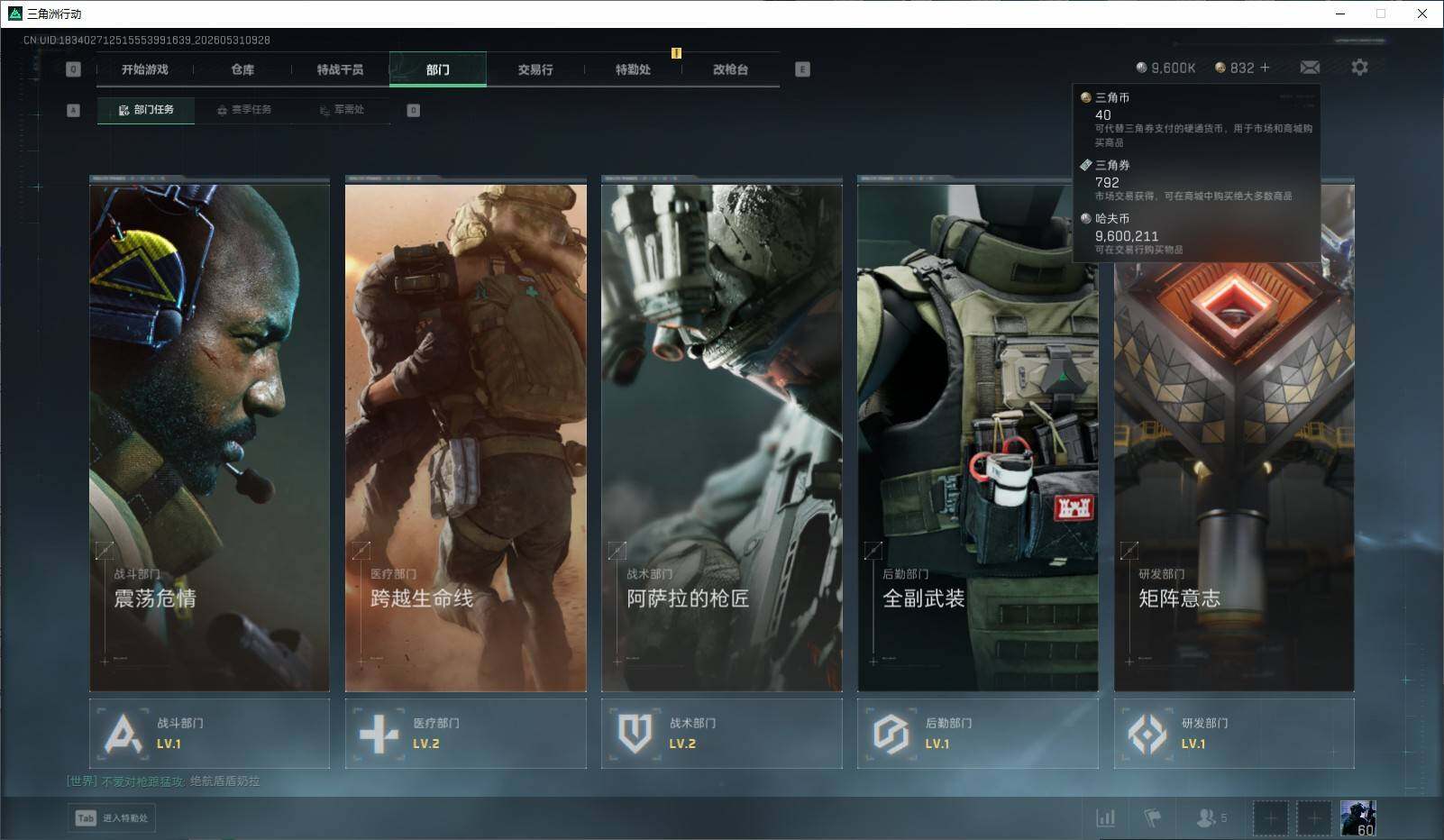The height and width of the screenshot is (840, 1444).
Task: Open the 军需处 sub-tab
Action: (x=342, y=110)
